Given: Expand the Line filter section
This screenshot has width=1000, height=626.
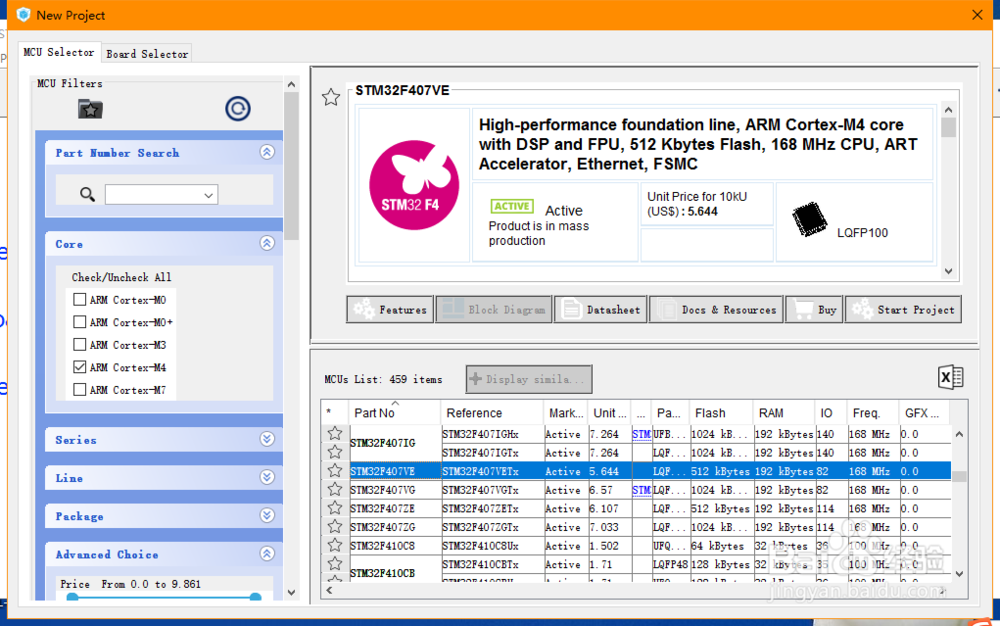Looking at the screenshot, I should pos(267,477).
